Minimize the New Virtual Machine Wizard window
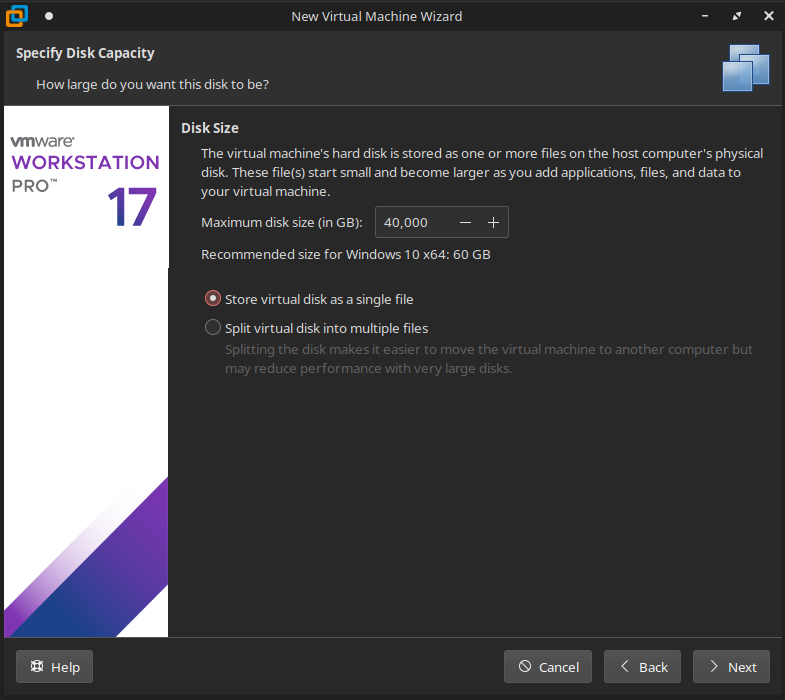Screen dimensions: 785x700 pyautogui.click(x=706, y=16)
